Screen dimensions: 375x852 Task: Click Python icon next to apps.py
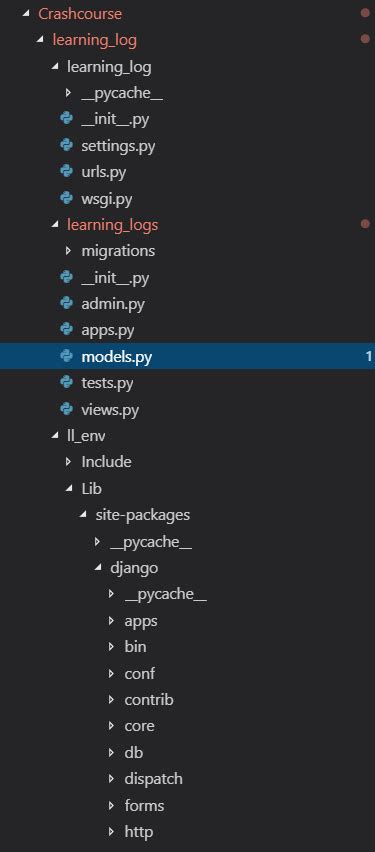click(66, 329)
